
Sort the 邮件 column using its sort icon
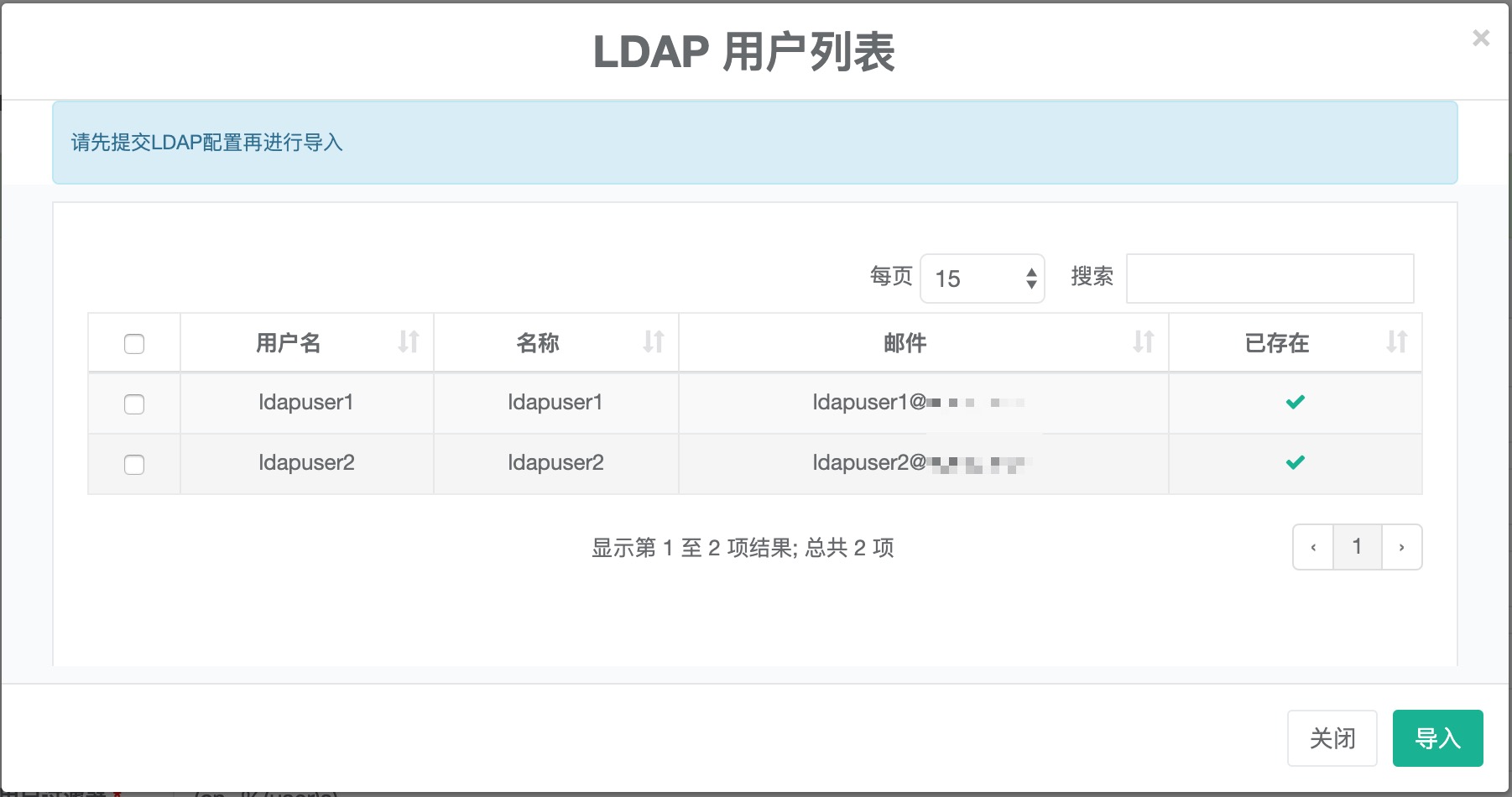coord(1142,342)
